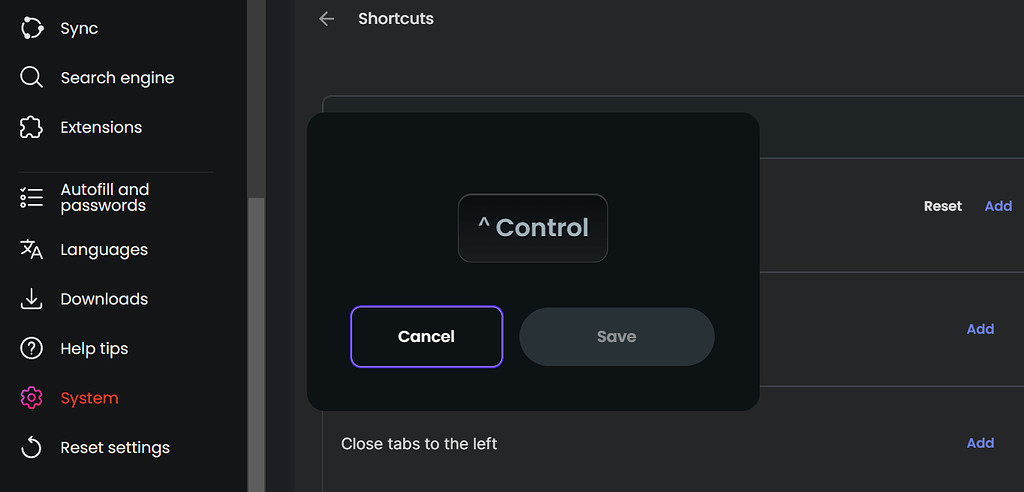Image resolution: width=1024 pixels, height=492 pixels.
Task: Click the Downloads arrow icon
Action: (x=31, y=299)
